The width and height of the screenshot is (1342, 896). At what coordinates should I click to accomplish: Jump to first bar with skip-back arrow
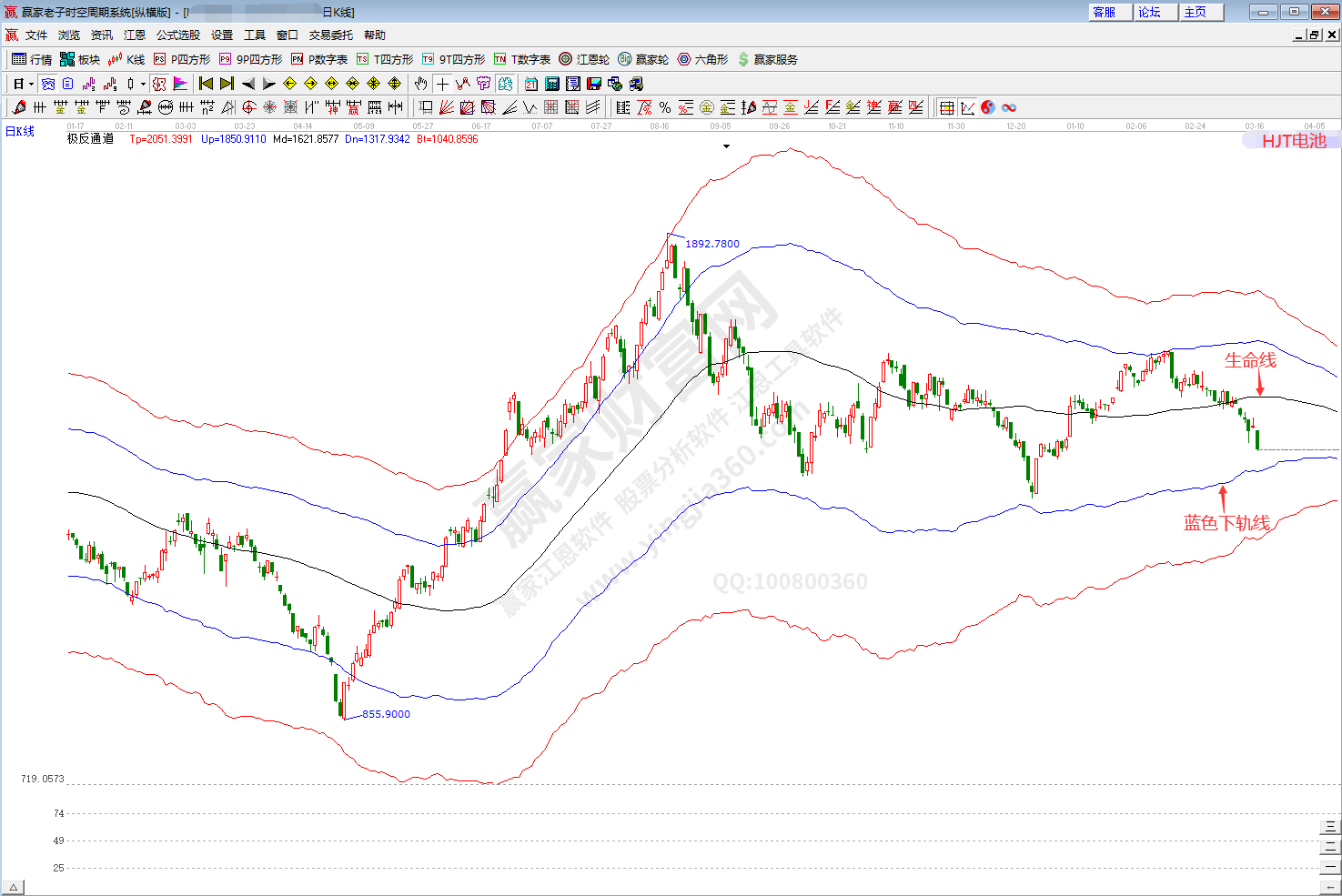point(206,84)
